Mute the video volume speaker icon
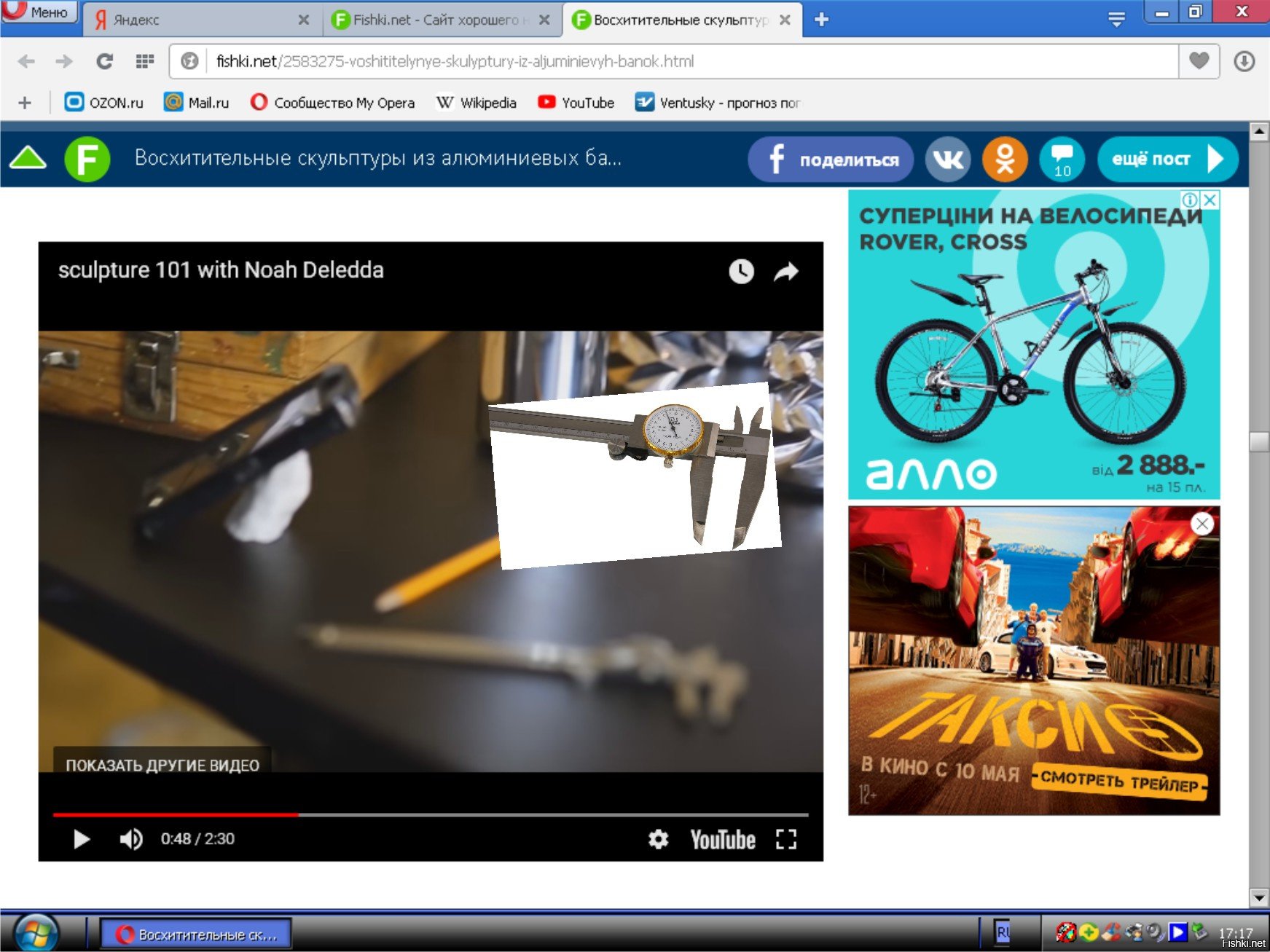The width and height of the screenshot is (1270, 952). [x=131, y=839]
